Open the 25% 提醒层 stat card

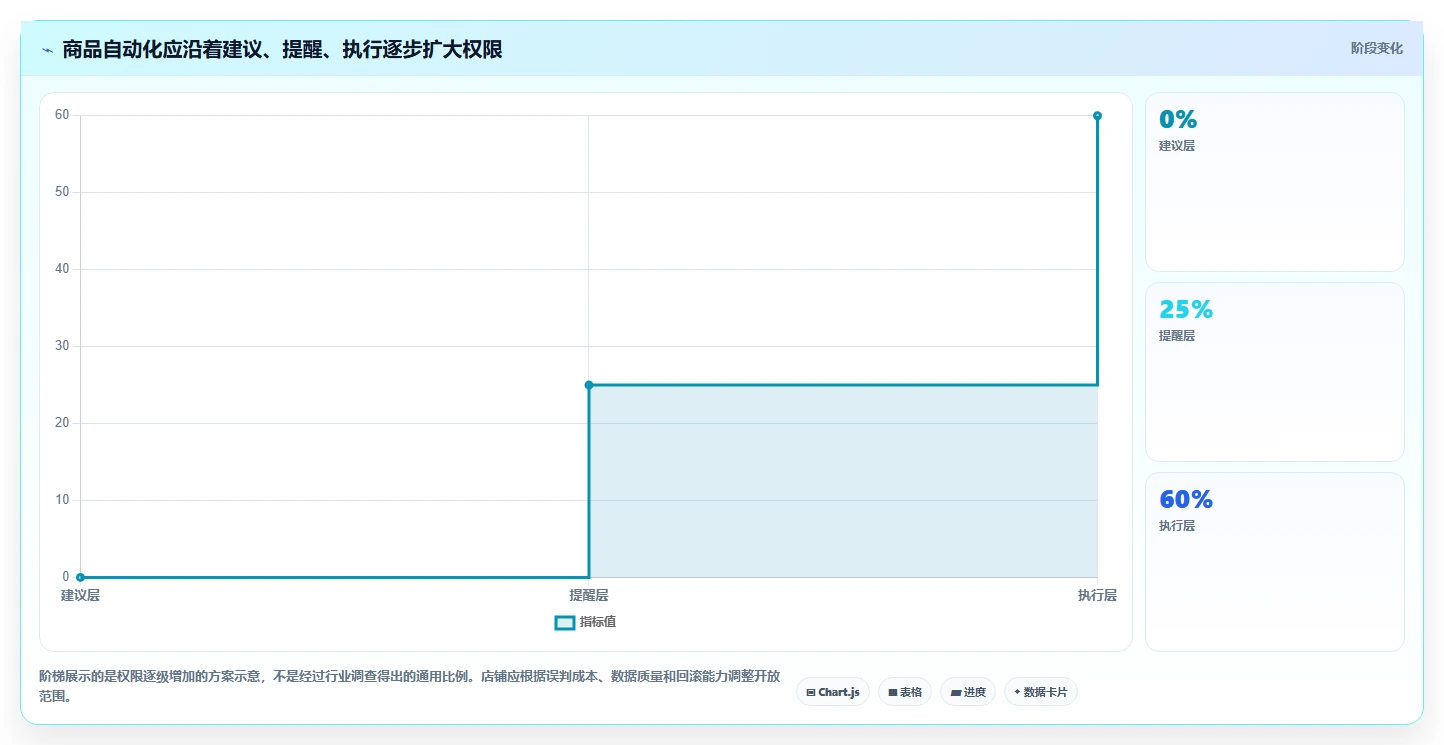1275,372
